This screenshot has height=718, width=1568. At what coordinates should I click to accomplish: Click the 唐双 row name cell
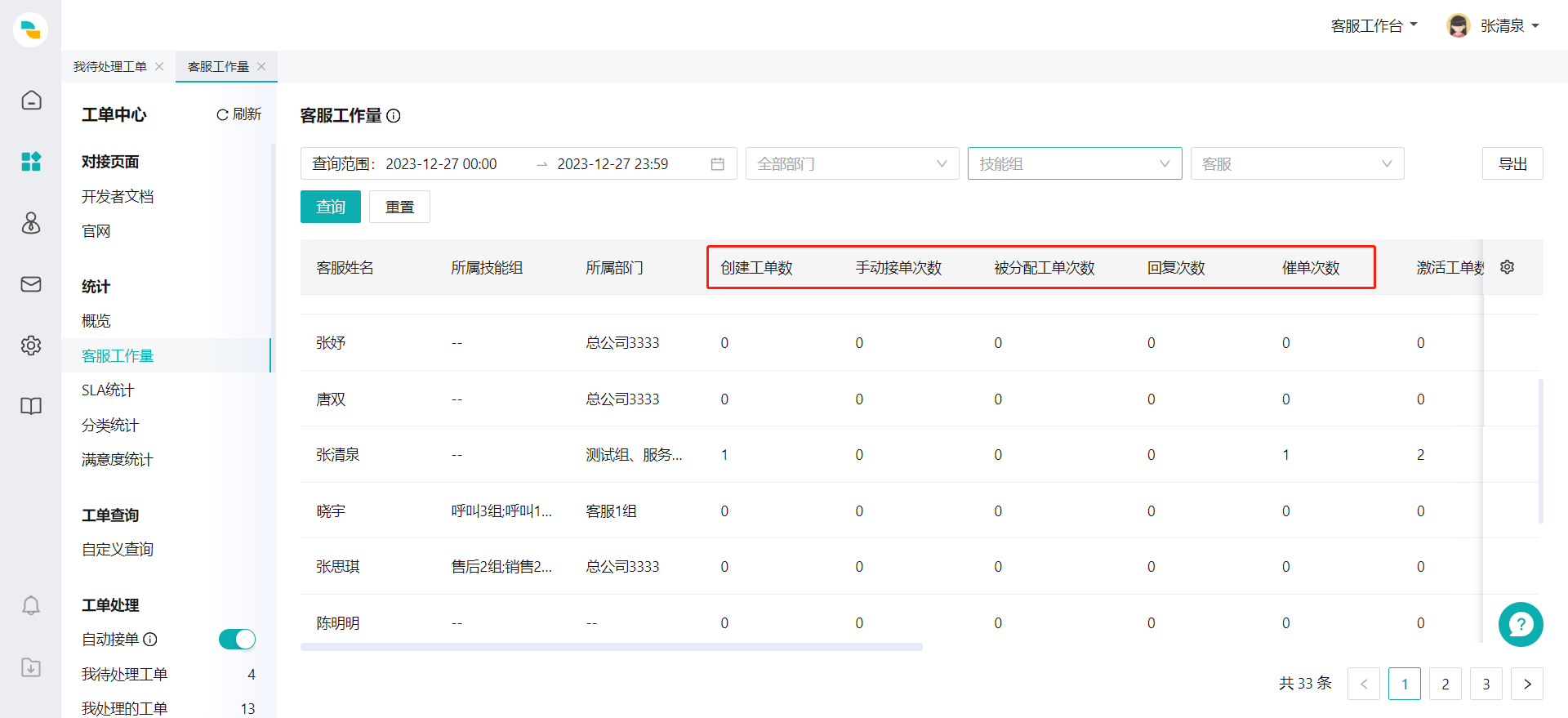pos(331,399)
